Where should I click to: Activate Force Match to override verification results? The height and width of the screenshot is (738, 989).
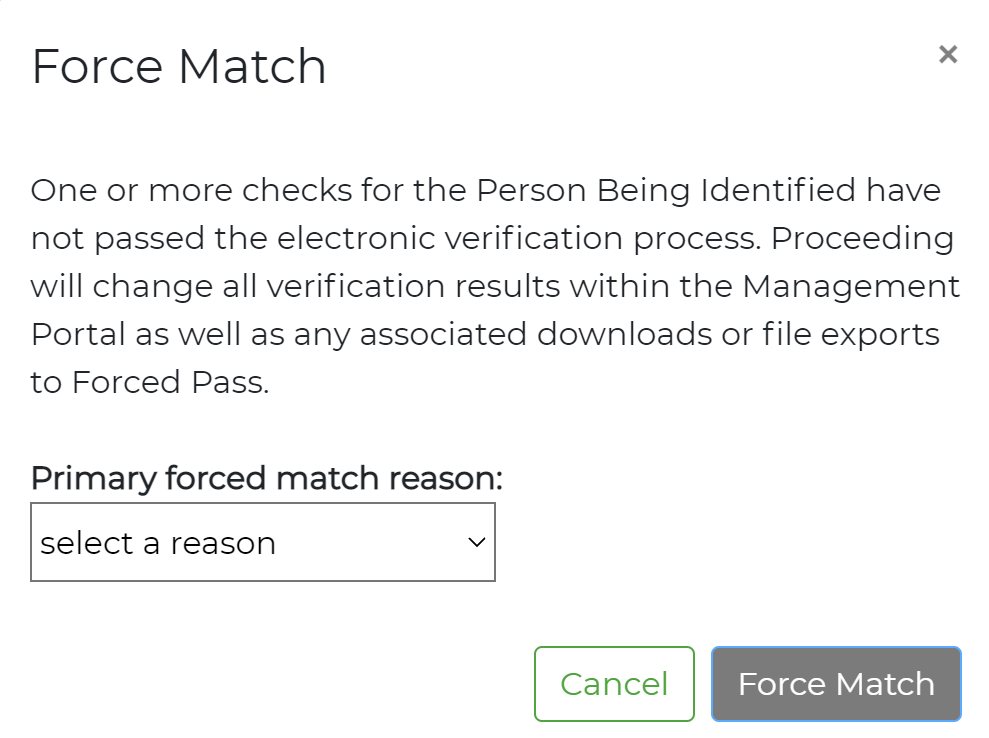tap(836, 683)
